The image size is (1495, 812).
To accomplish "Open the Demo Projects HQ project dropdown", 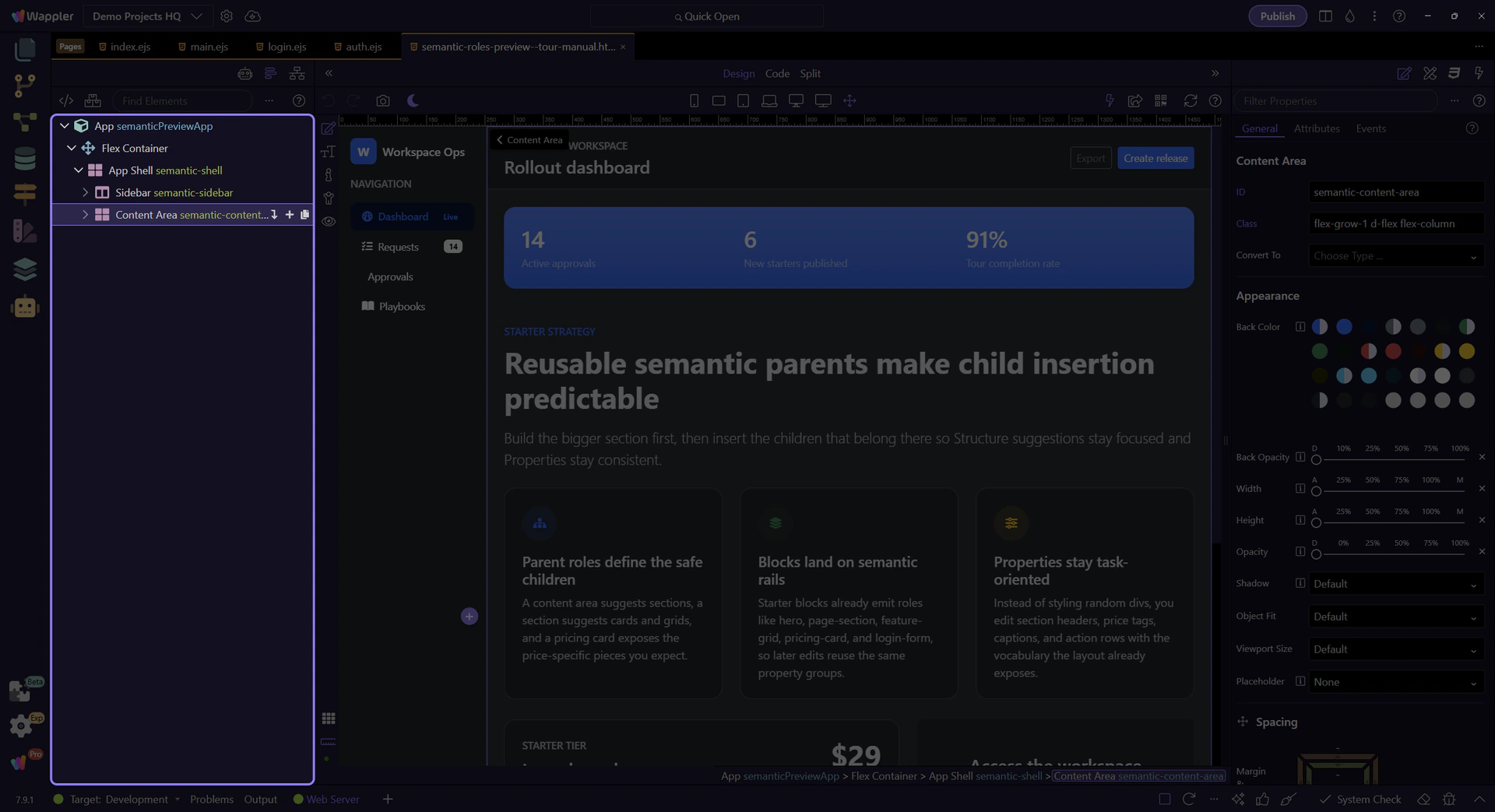I will [x=147, y=16].
